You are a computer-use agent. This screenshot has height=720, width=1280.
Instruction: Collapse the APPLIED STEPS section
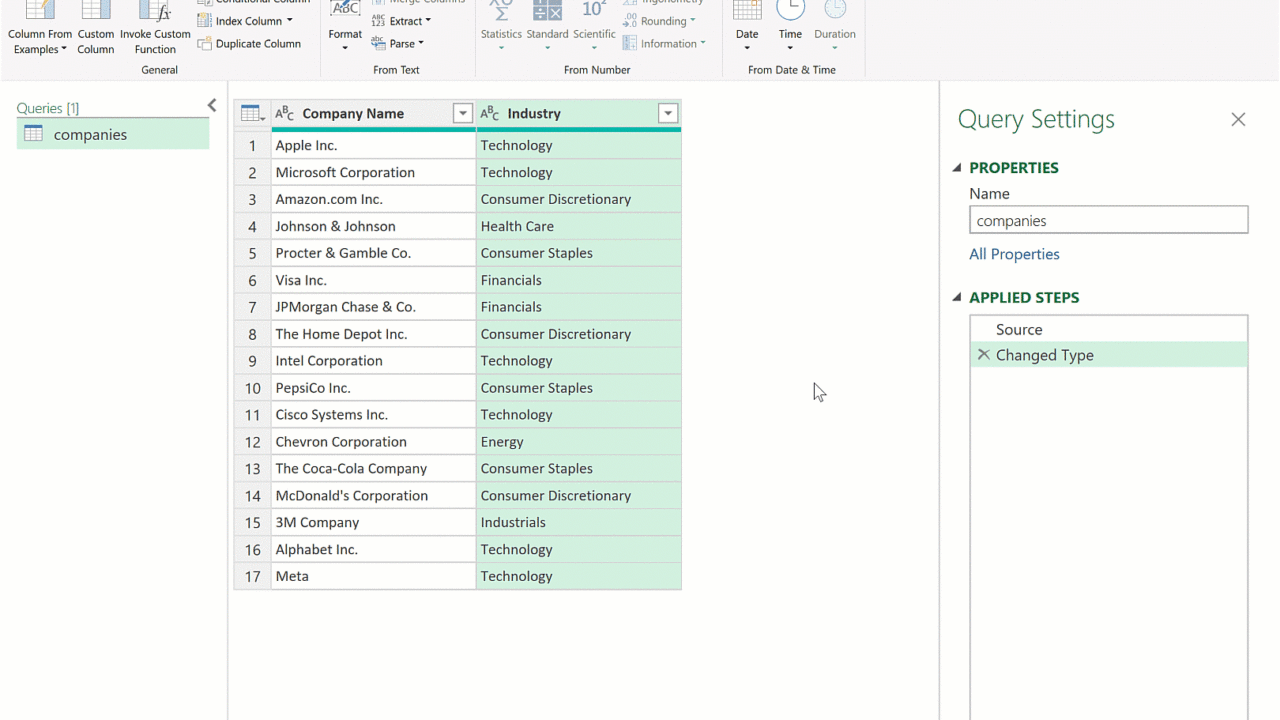click(x=957, y=298)
